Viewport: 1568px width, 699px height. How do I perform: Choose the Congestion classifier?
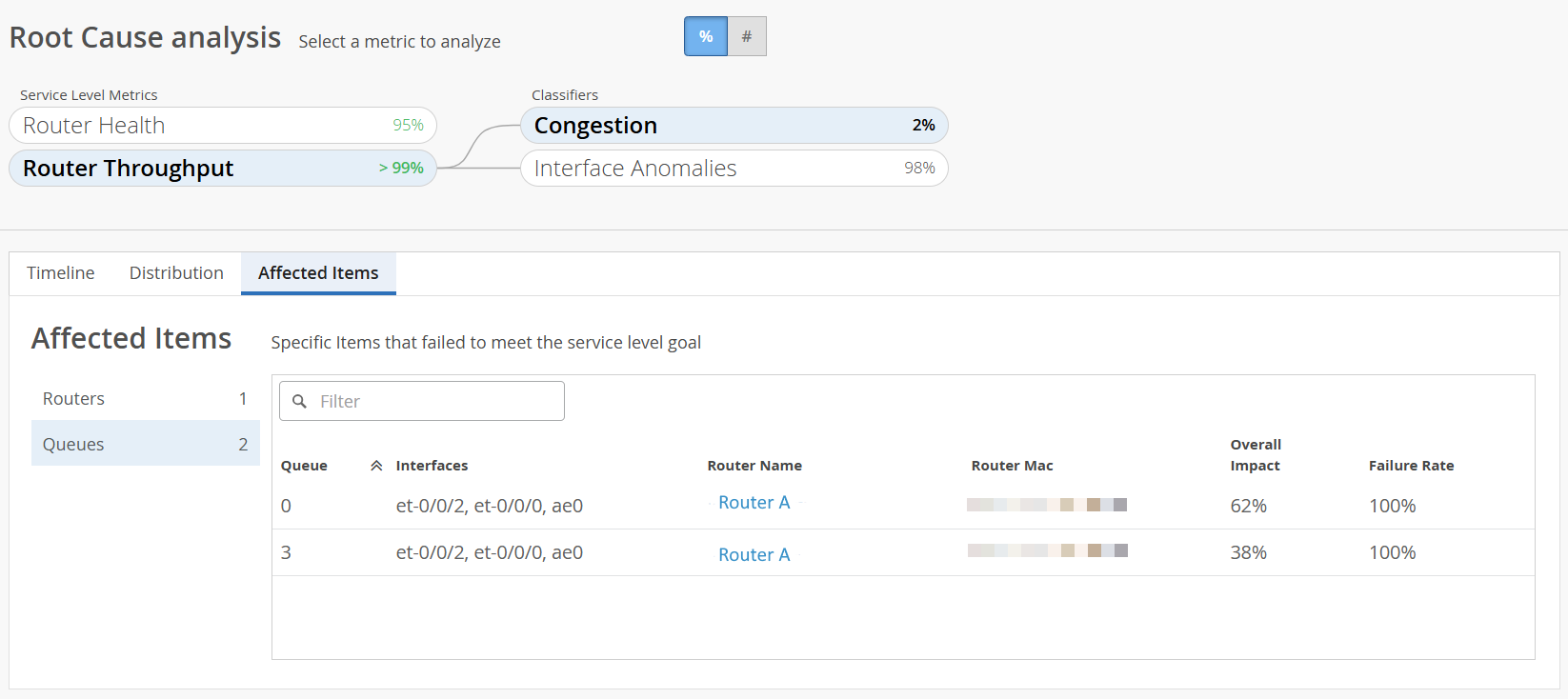point(734,126)
